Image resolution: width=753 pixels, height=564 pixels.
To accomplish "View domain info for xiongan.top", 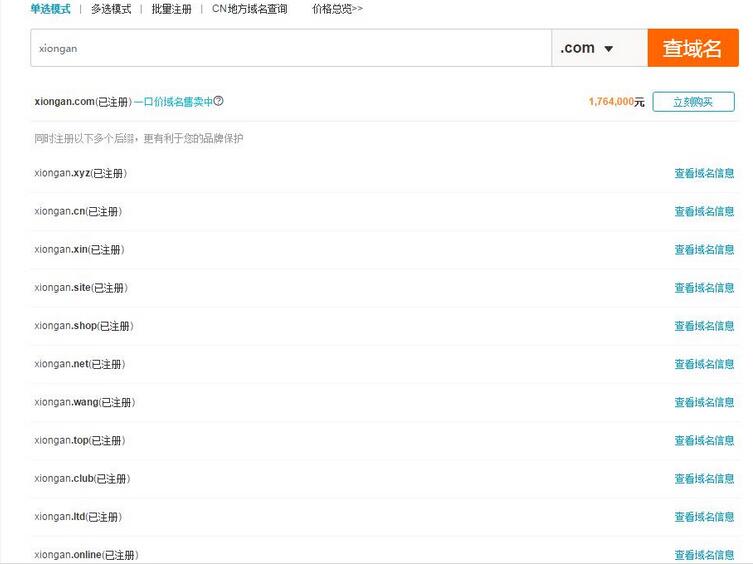I will coord(704,441).
